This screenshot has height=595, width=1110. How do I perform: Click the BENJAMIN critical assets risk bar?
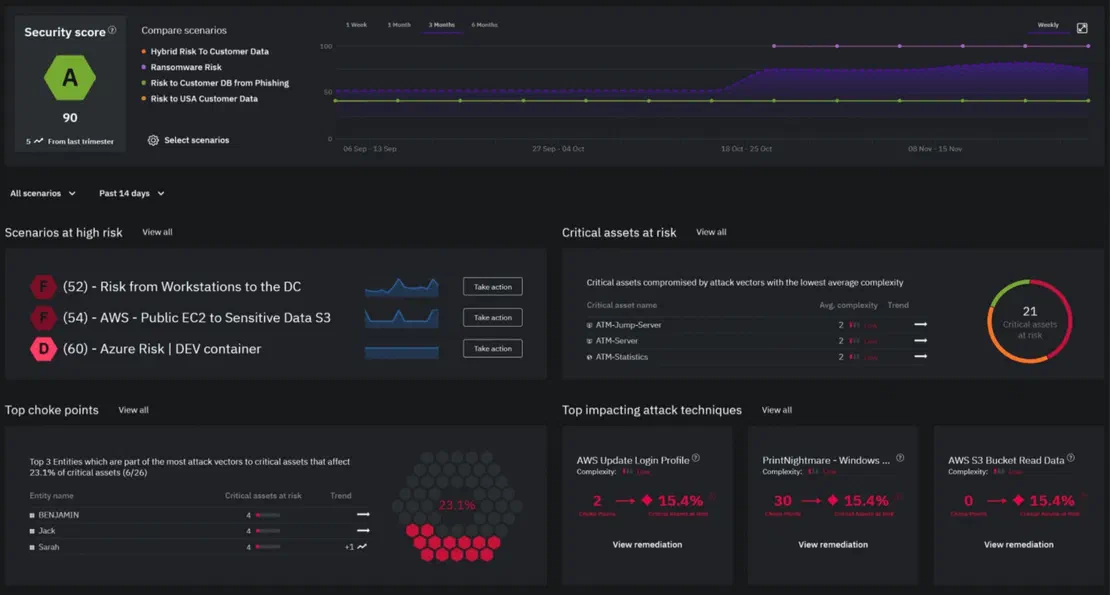tap(268, 515)
